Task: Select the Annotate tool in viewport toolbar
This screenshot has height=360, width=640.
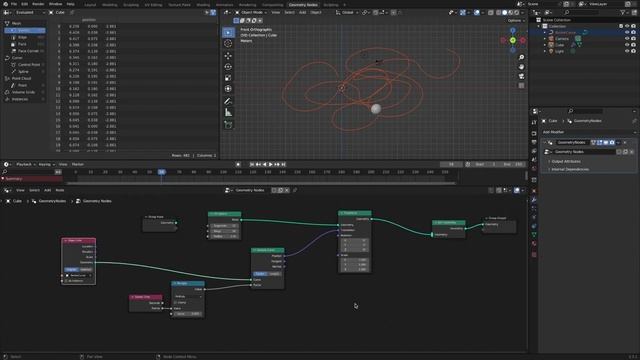Action: coord(228,101)
